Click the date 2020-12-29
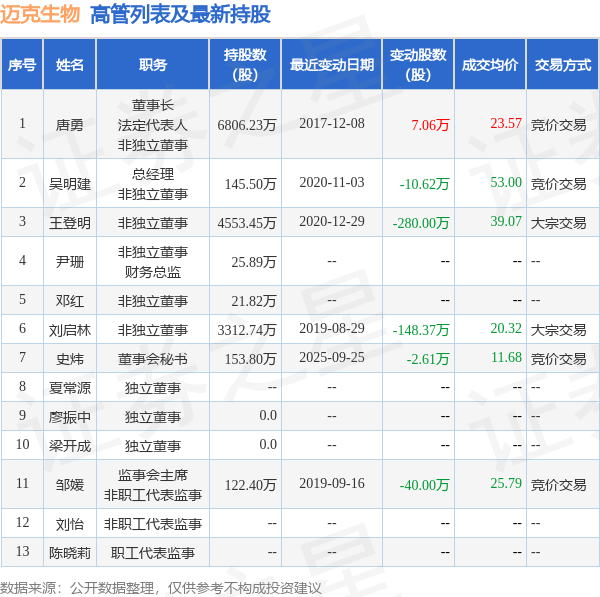The image size is (600, 597). coord(332,222)
